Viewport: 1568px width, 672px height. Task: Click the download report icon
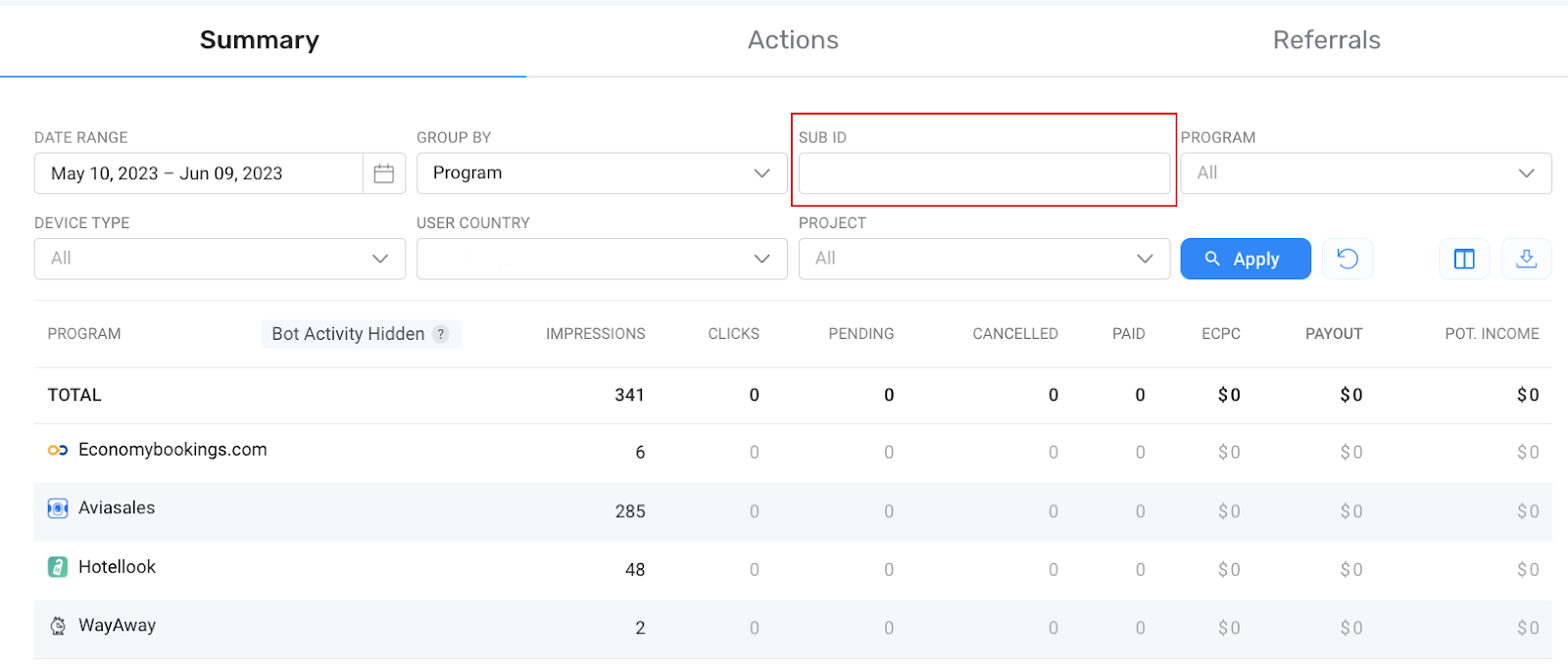click(1526, 259)
